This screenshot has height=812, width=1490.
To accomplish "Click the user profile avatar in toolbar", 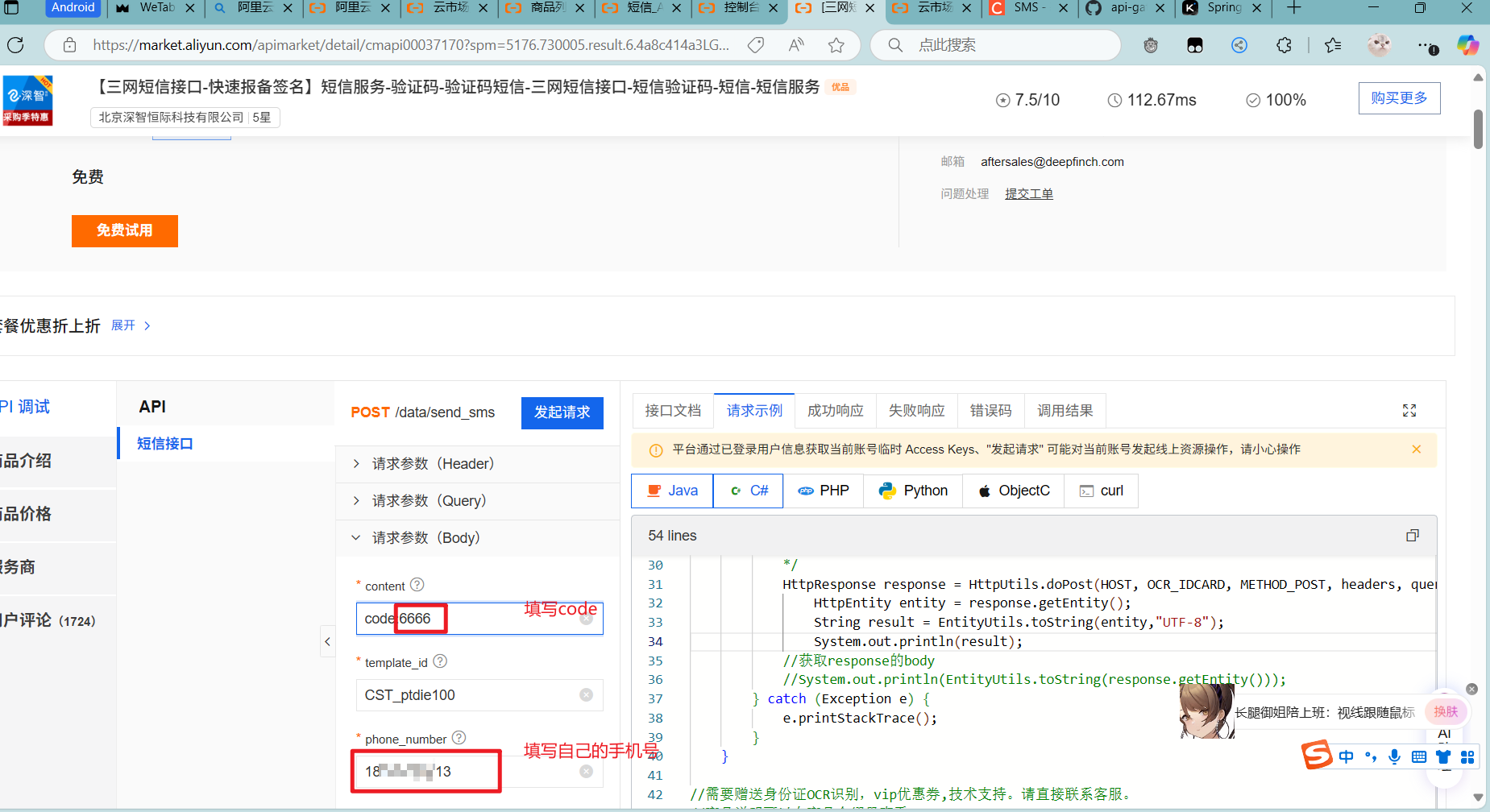I will [1380, 45].
